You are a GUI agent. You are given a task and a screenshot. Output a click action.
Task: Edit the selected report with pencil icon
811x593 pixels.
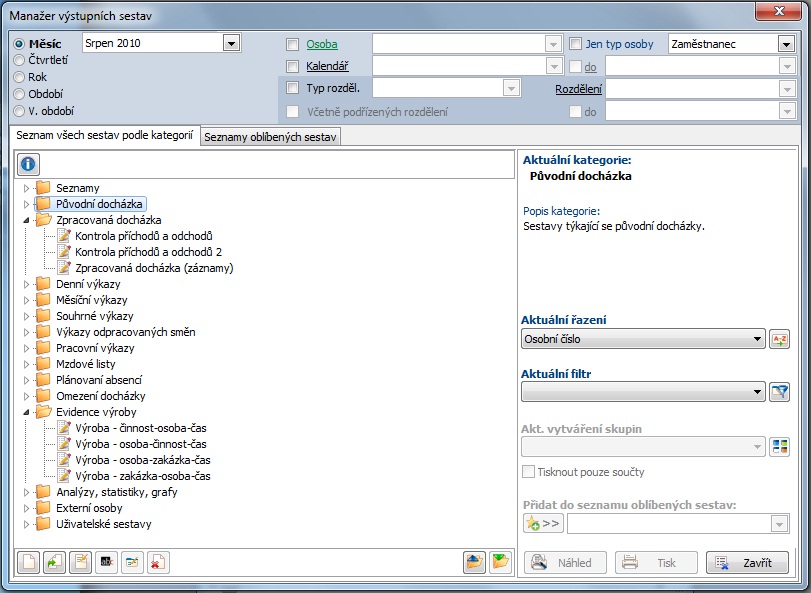coord(81,562)
